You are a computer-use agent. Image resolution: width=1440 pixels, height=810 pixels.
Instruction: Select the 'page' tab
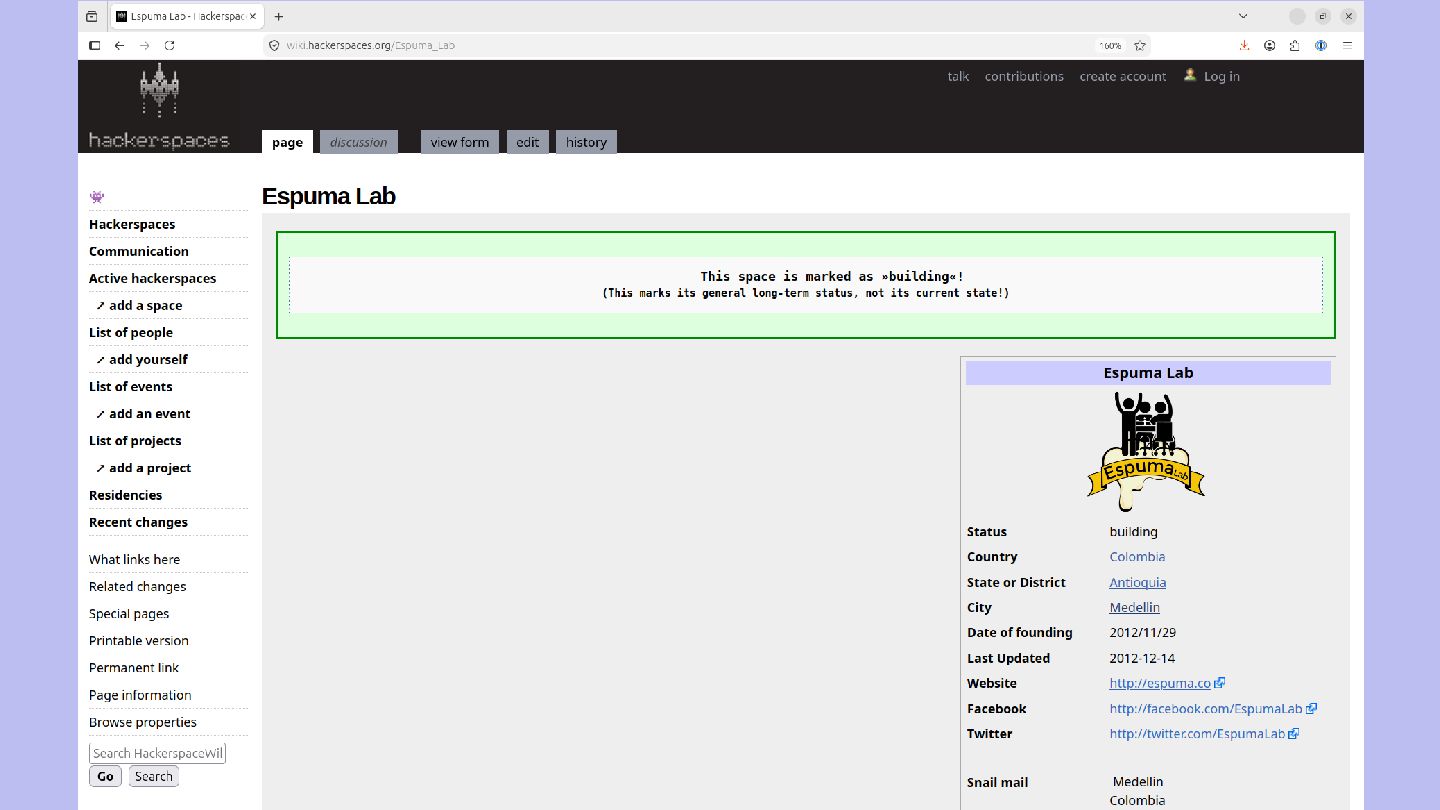click(x=287, y=142)
